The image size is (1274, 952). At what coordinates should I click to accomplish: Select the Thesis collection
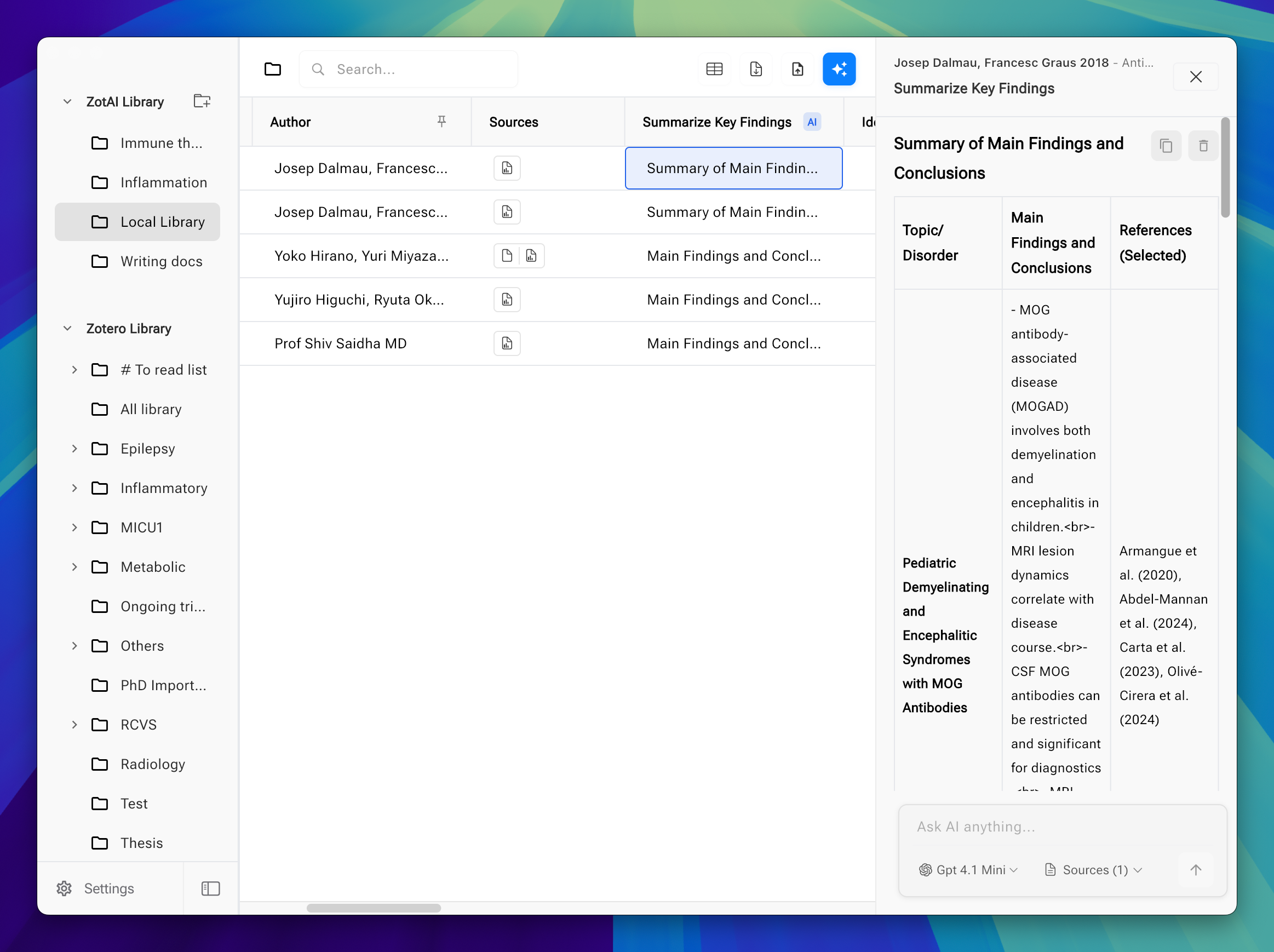(141, 842)
